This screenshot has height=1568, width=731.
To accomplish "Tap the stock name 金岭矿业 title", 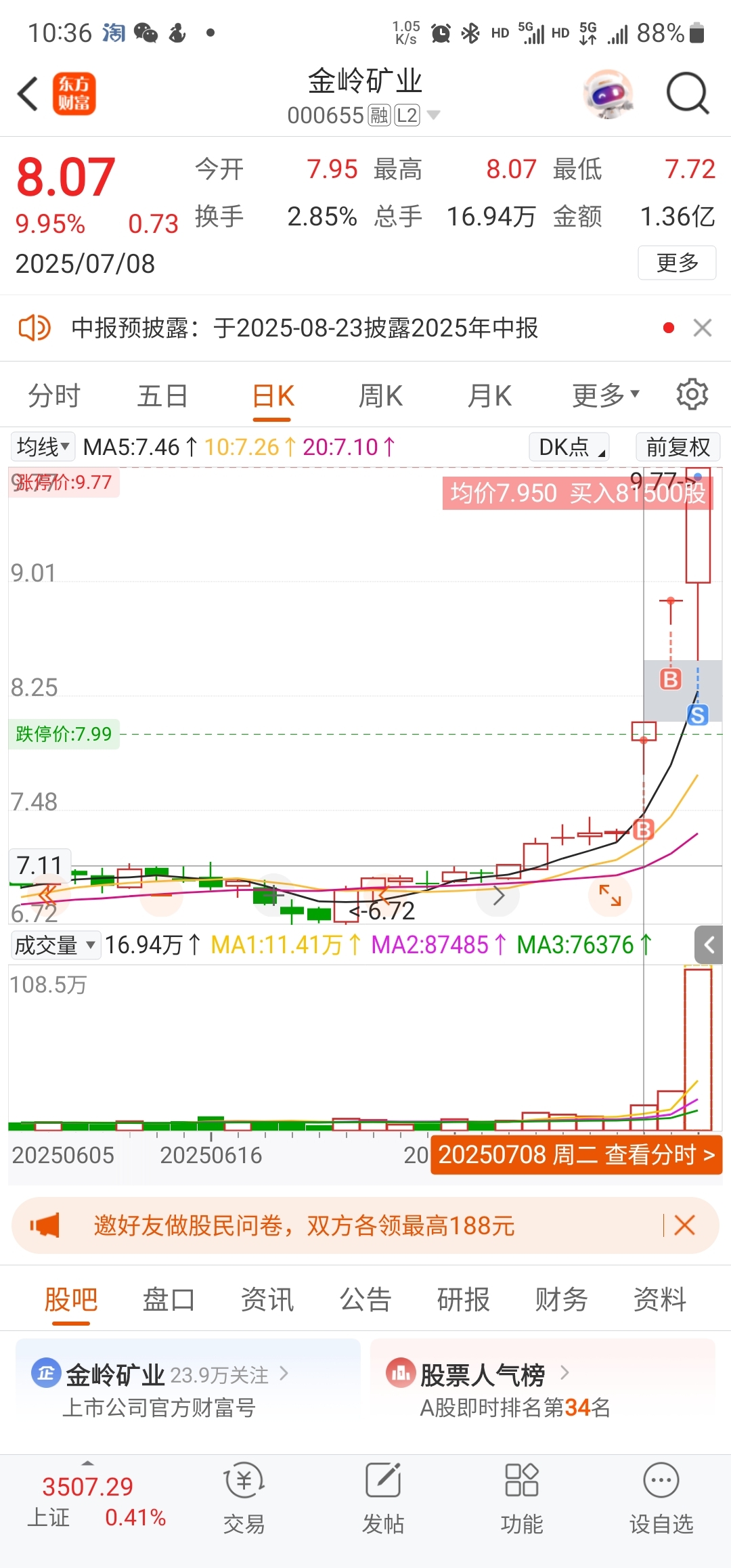I will (x=365, y=81).
